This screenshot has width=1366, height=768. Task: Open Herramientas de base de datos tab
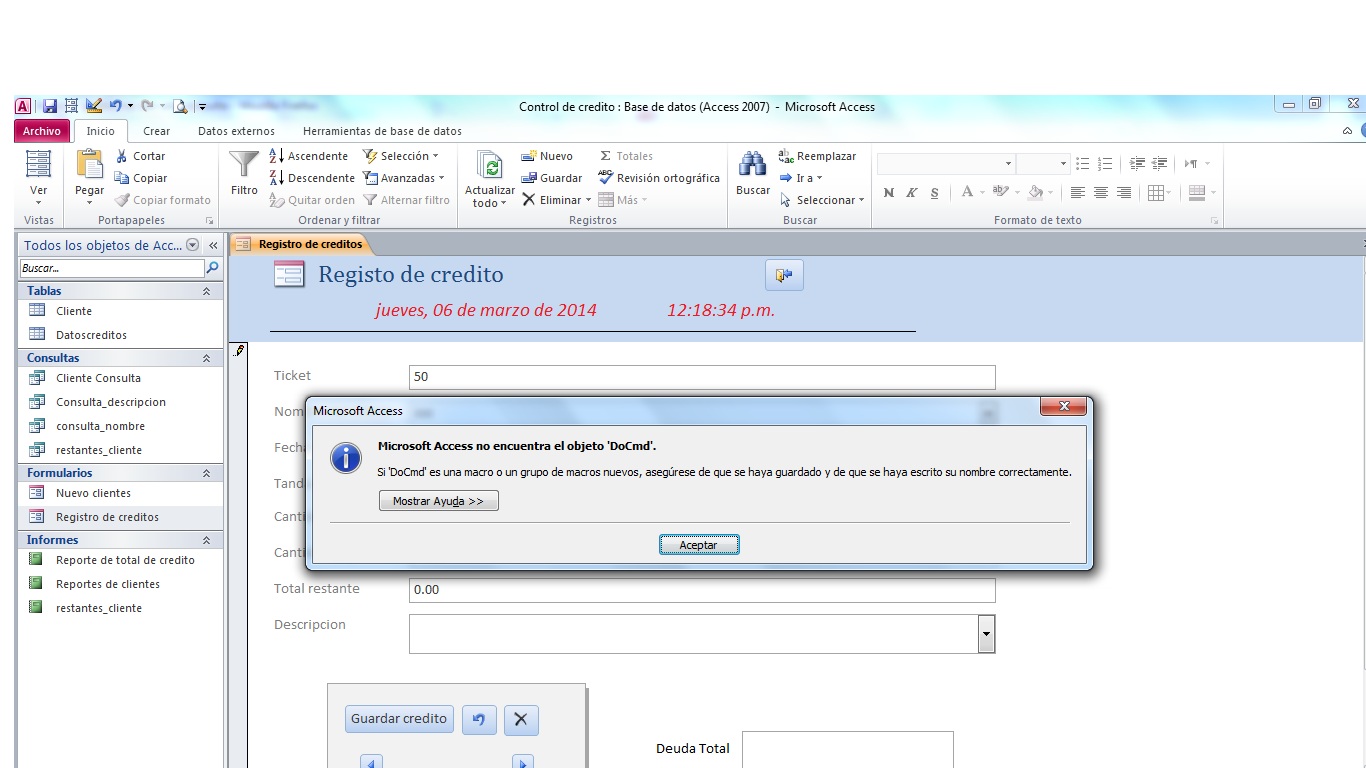pos(382,131)
